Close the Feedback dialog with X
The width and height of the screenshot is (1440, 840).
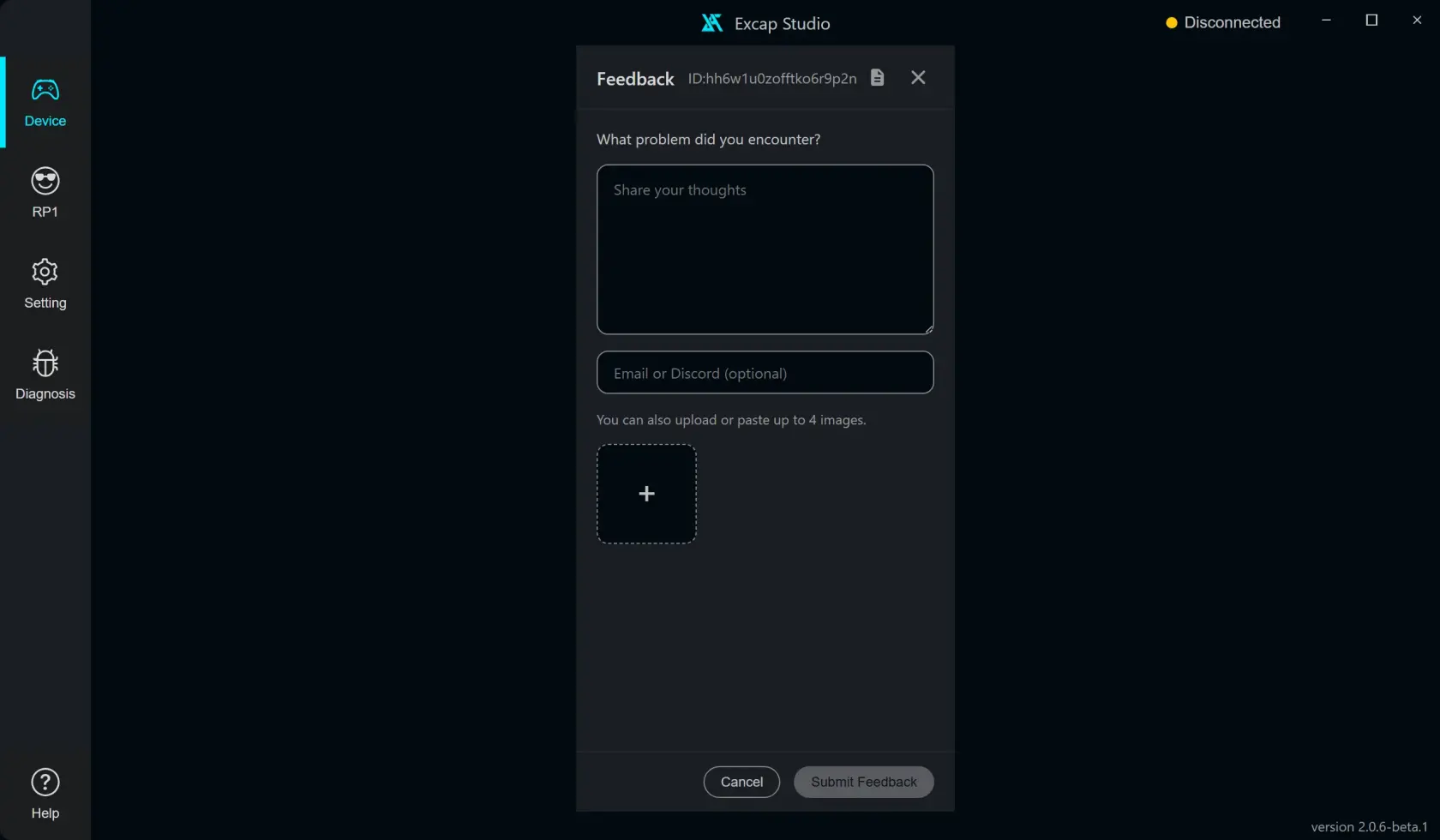pos(918,78)
